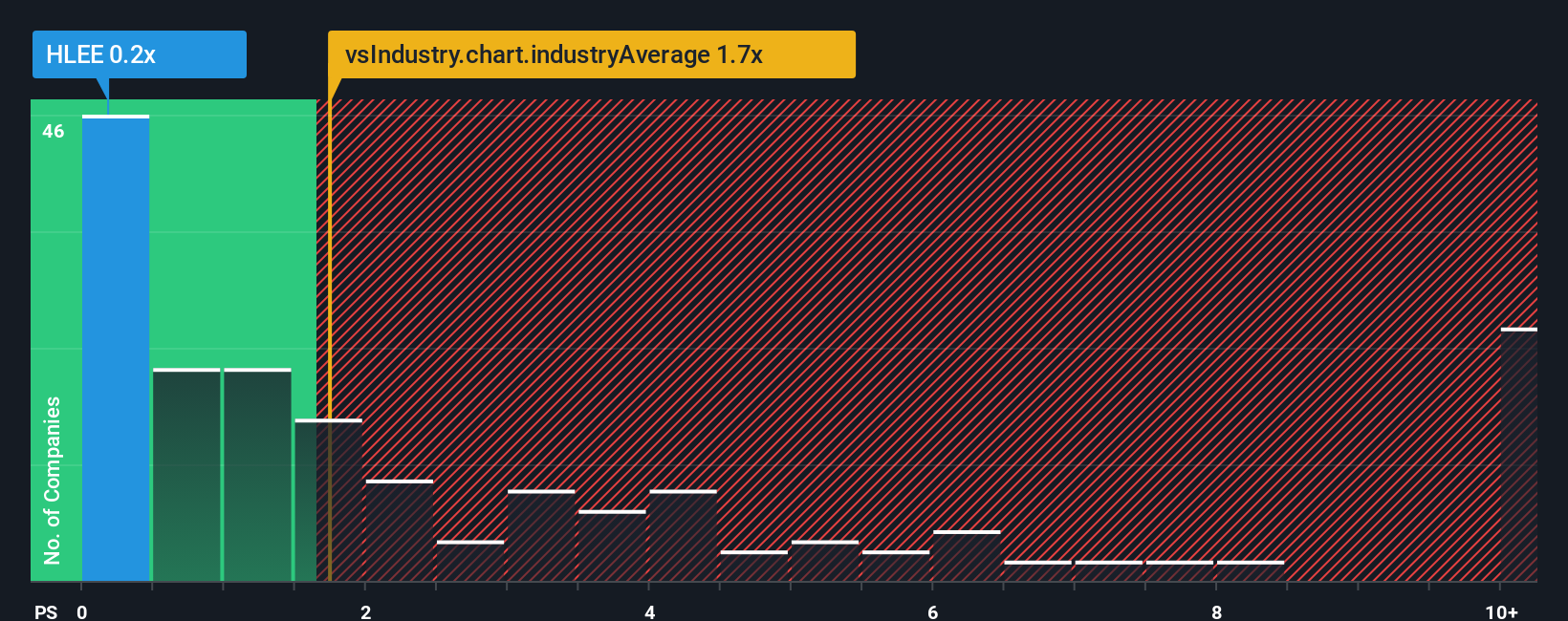The height and width of the screenshot is (621, 1568).
Task: Select the bar between 3 and 3.5
Action: pos(541,536)
